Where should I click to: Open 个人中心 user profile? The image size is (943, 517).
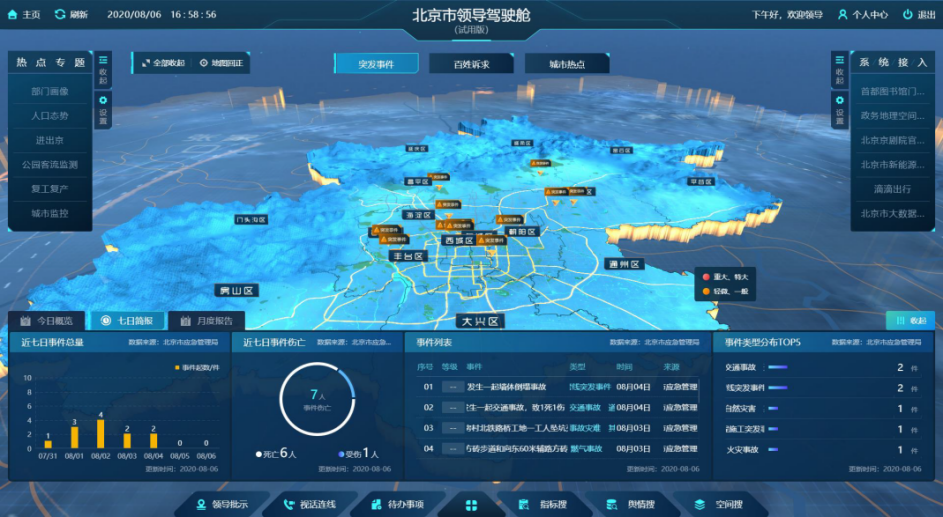(843, 15)
